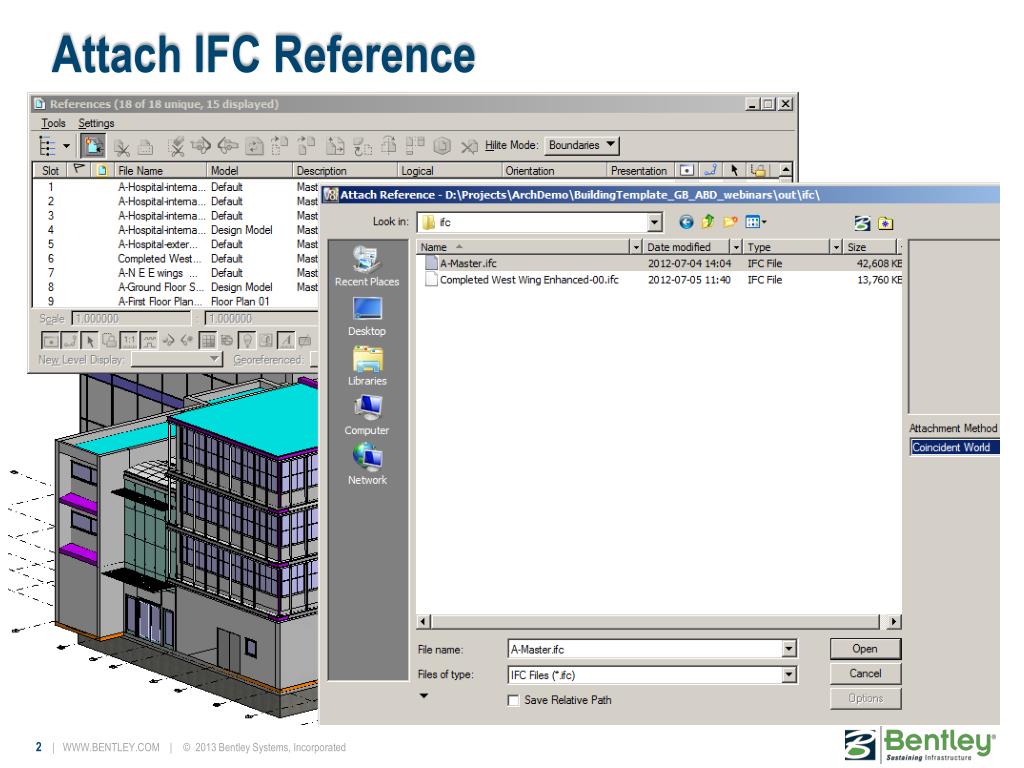
Task: Select the A-Master.ifc file
Action: pyautogui.click(x=660, y=263)
